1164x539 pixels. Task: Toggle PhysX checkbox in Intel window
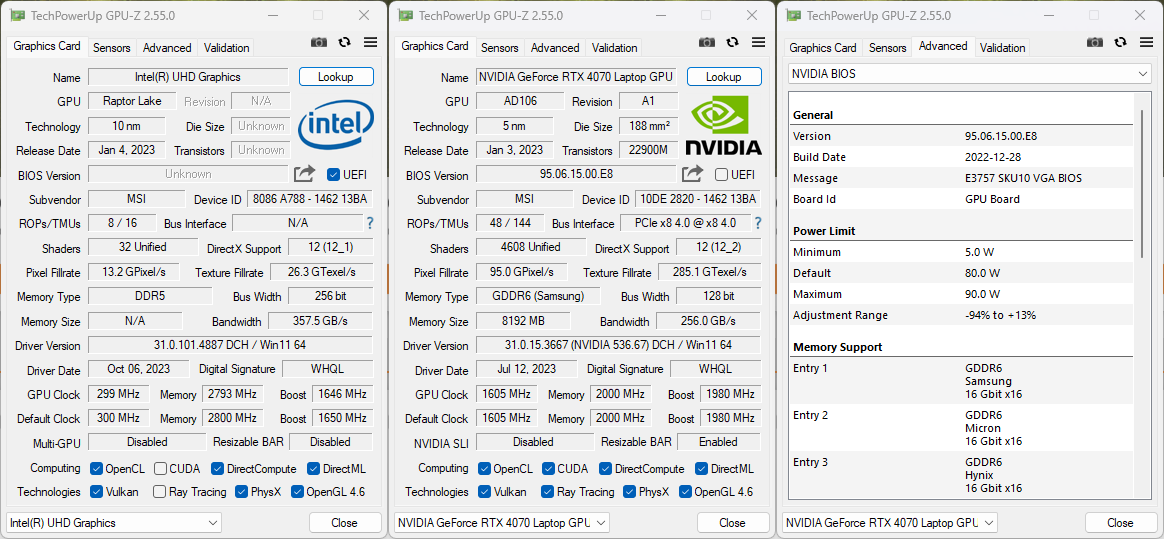pos(241,491)
